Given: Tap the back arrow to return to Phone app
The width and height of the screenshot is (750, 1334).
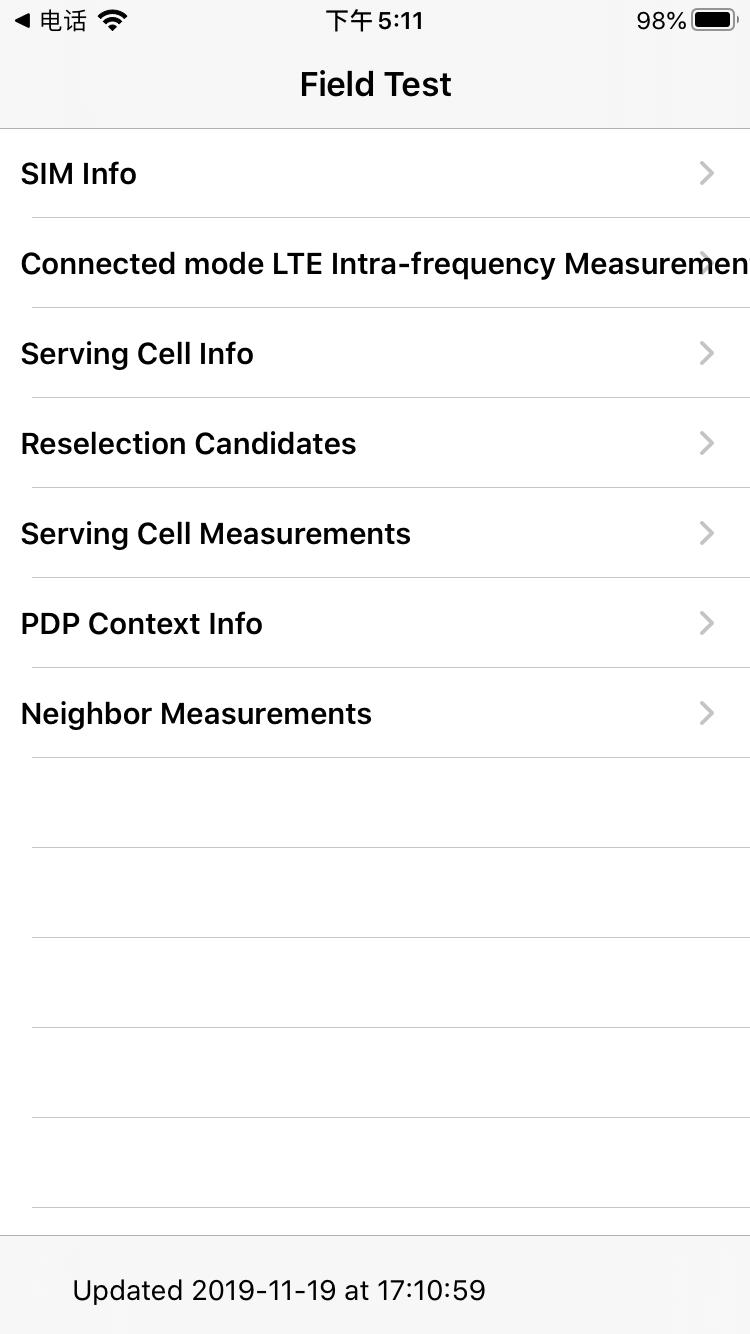Looking at the screenshot, I should coord(22,20).
